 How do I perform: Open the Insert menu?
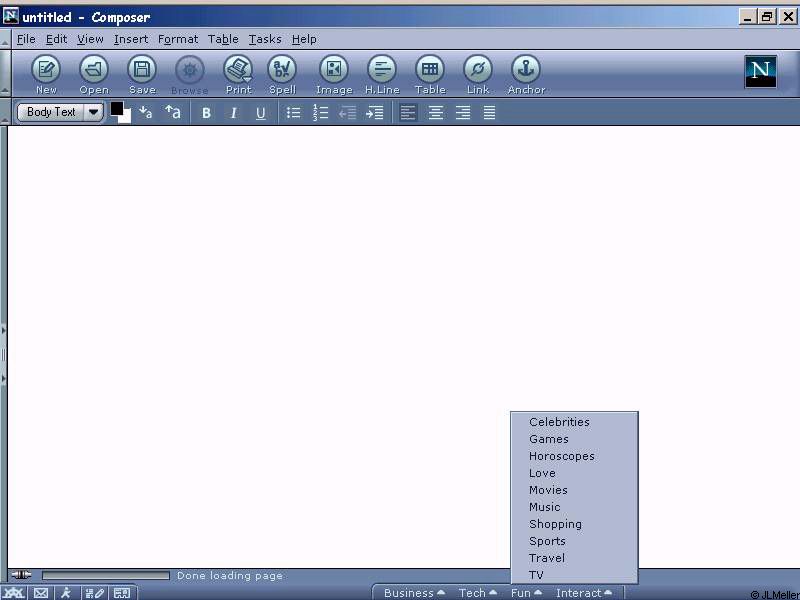pos(131,39)
